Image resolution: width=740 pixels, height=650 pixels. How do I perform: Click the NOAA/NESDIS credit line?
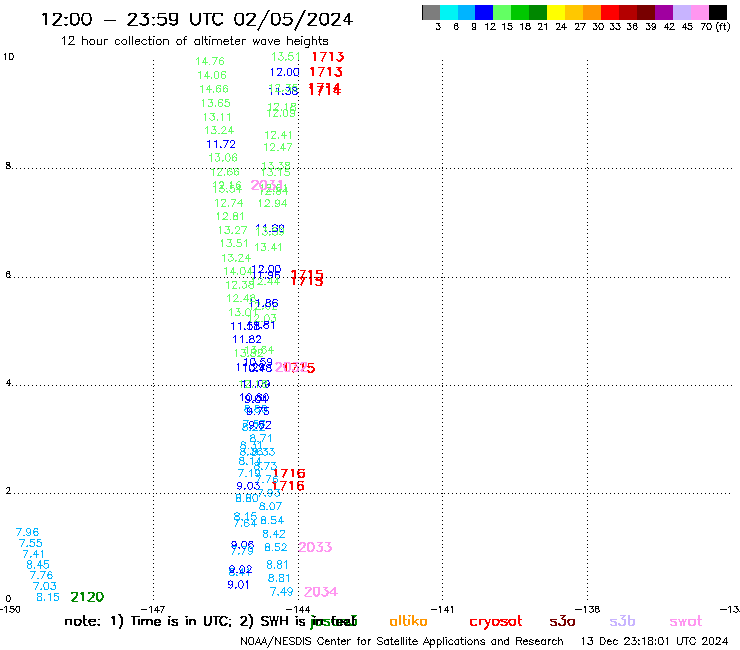click(402, 642)
